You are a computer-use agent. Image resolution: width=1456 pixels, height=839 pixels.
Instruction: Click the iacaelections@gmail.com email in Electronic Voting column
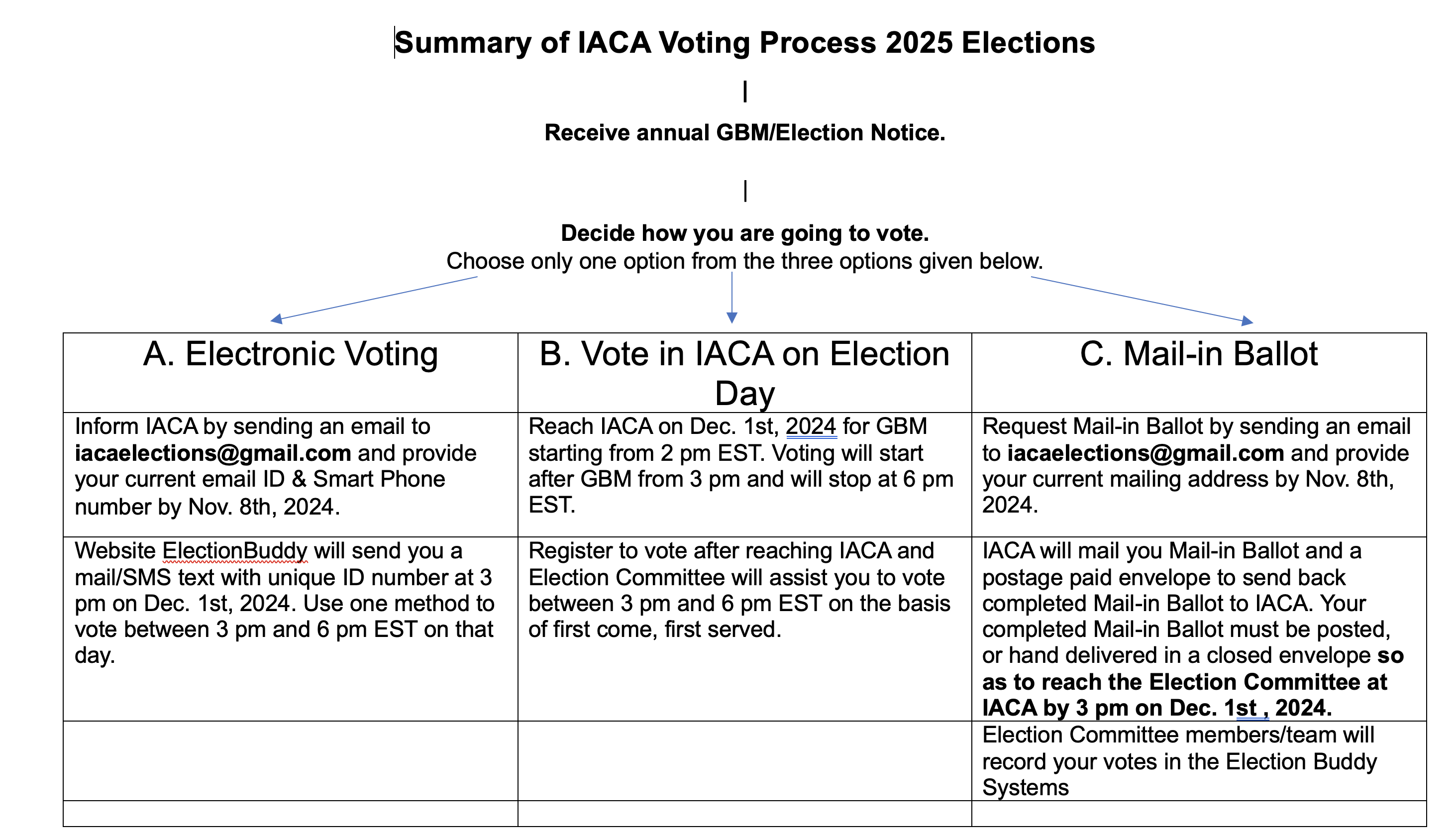tap(212, 453)
